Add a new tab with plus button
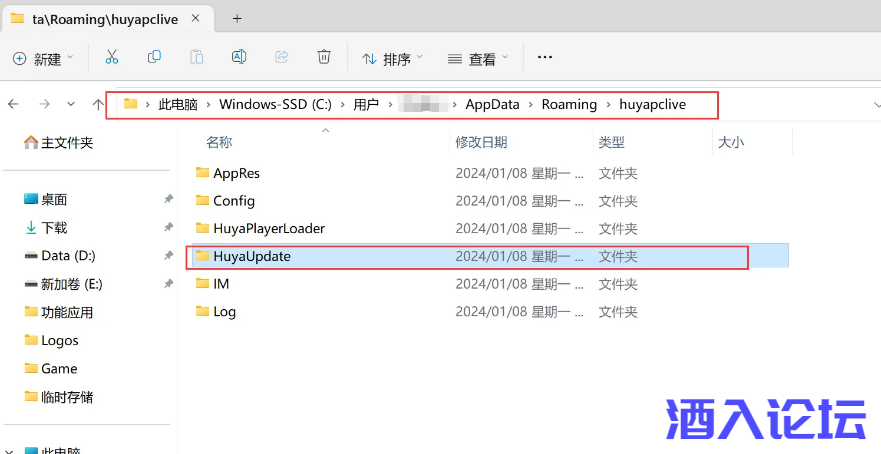 pyautogui.click(x=237, y=18)
